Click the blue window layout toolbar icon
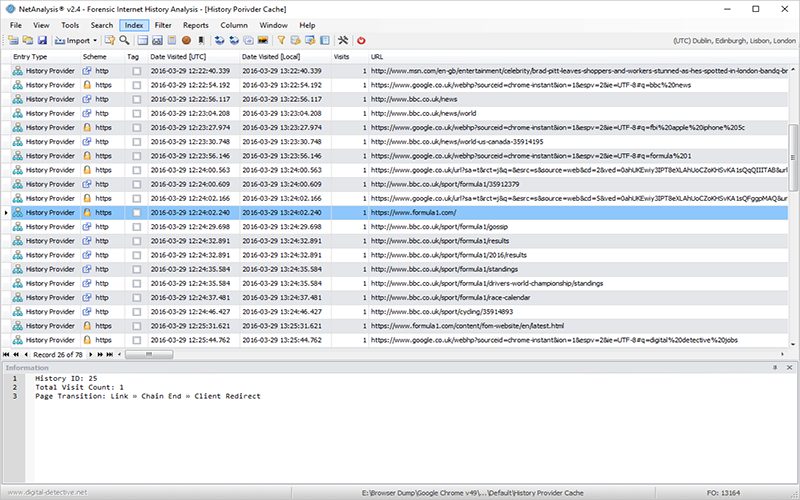This screenshot has height=500, width=800. [x=143, y=40]
